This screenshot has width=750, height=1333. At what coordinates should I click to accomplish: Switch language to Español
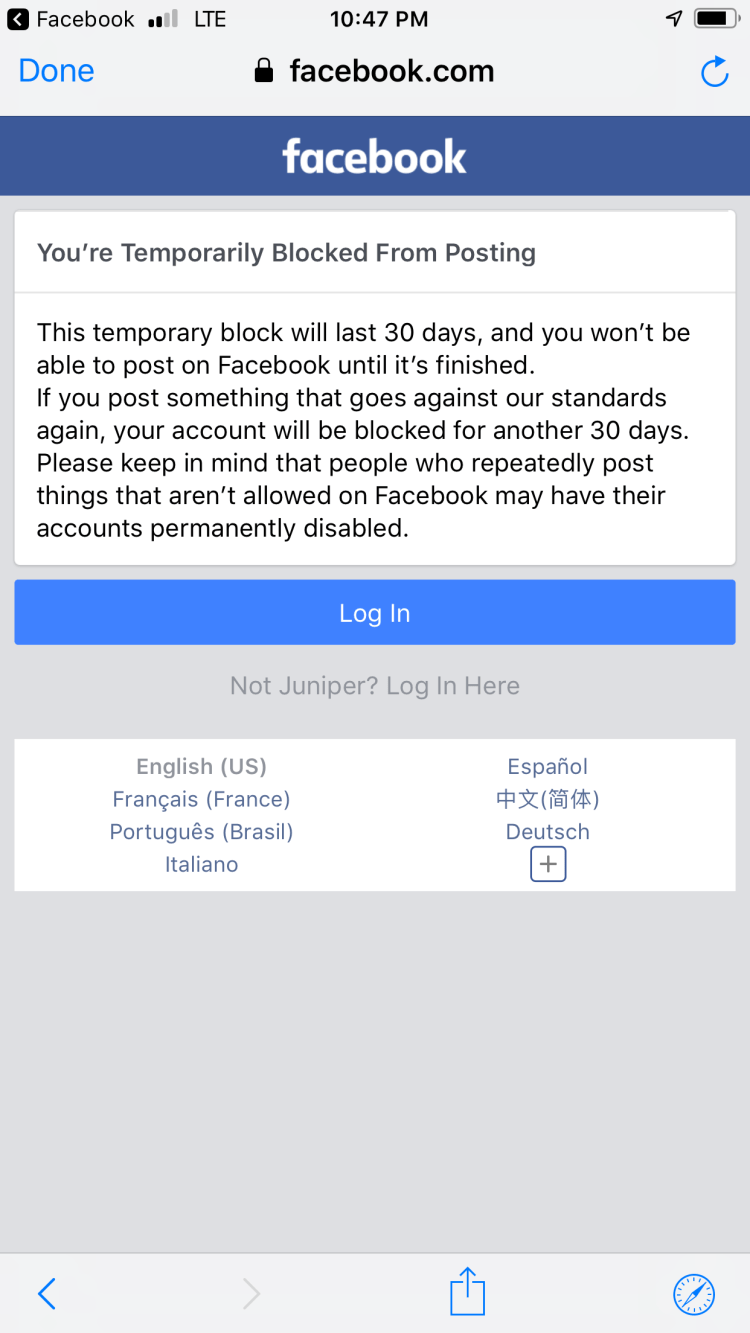tap(548, 767)
